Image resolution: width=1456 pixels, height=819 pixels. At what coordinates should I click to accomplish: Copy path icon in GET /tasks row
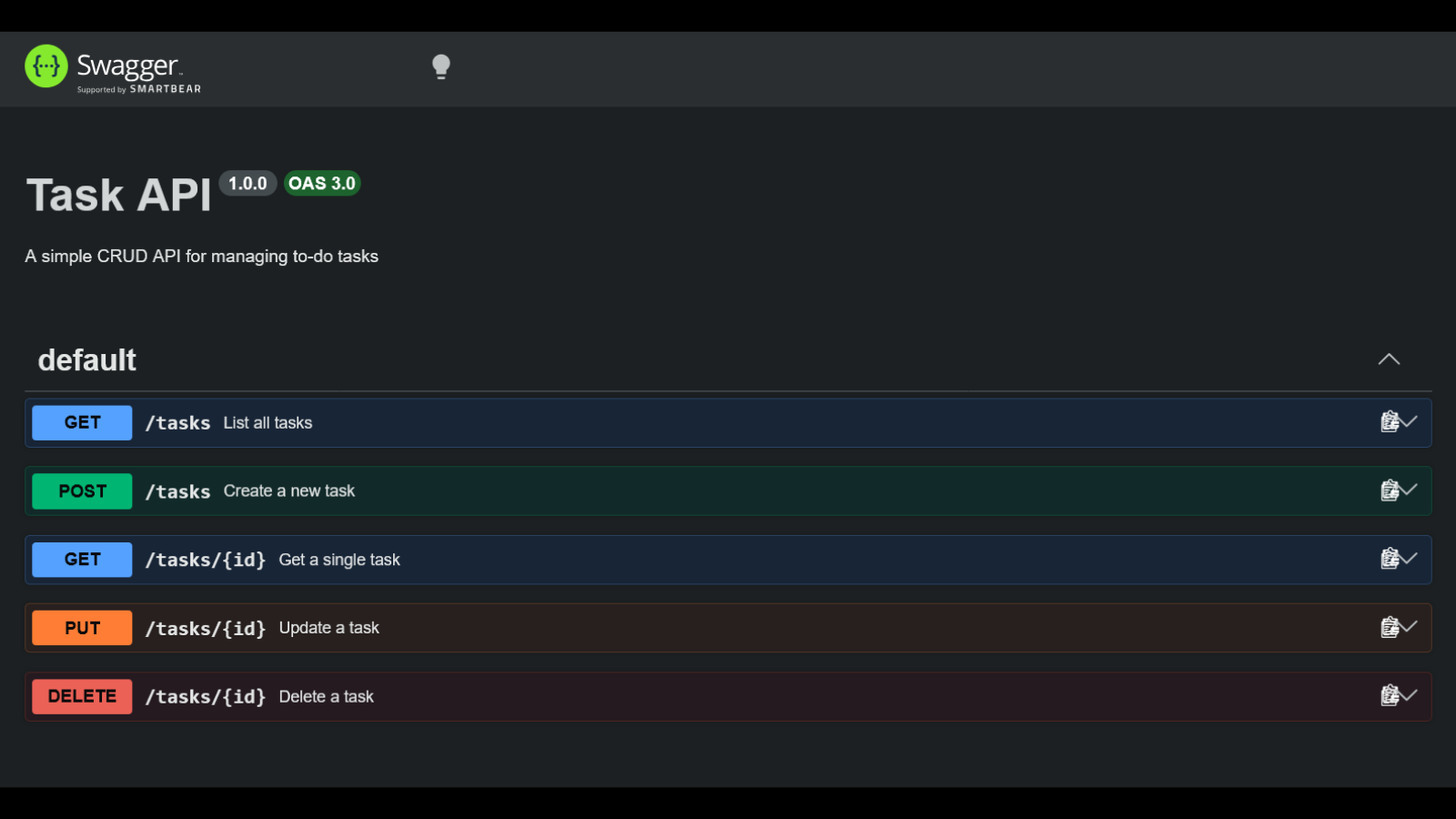tap(1390, 421)
